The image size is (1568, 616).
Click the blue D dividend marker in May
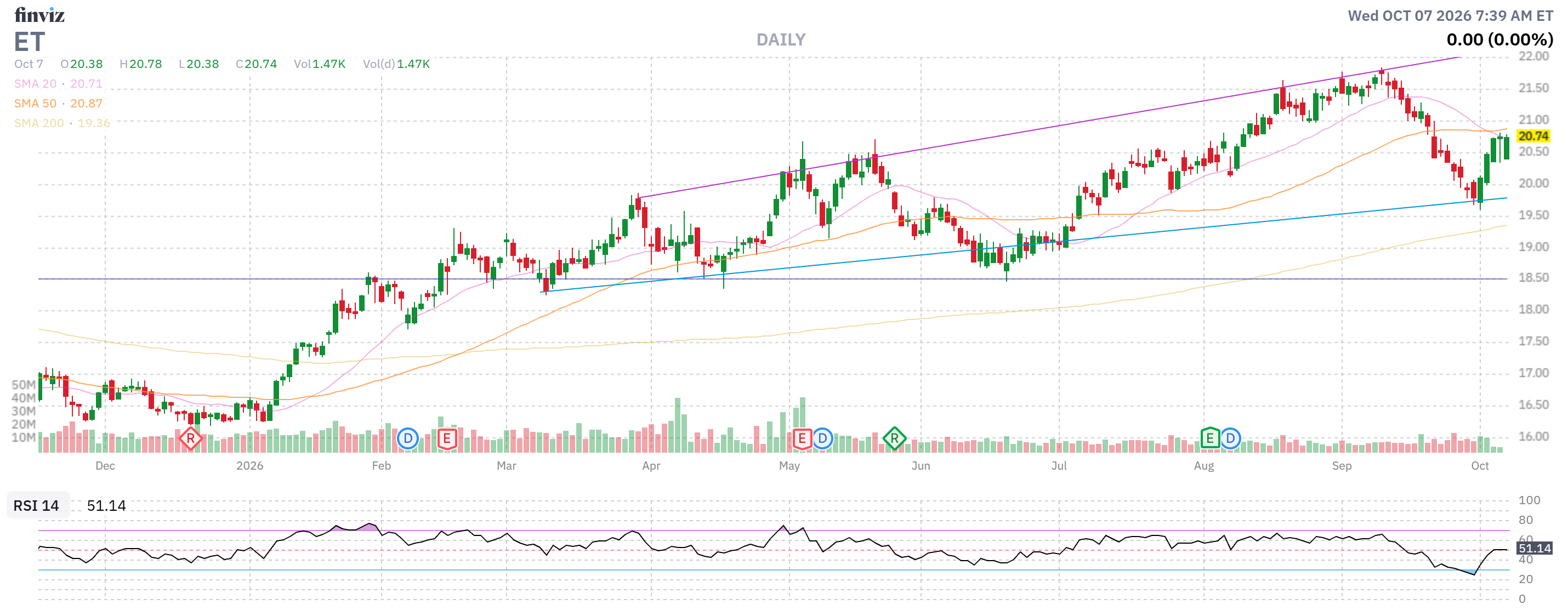tap(822, 438)
